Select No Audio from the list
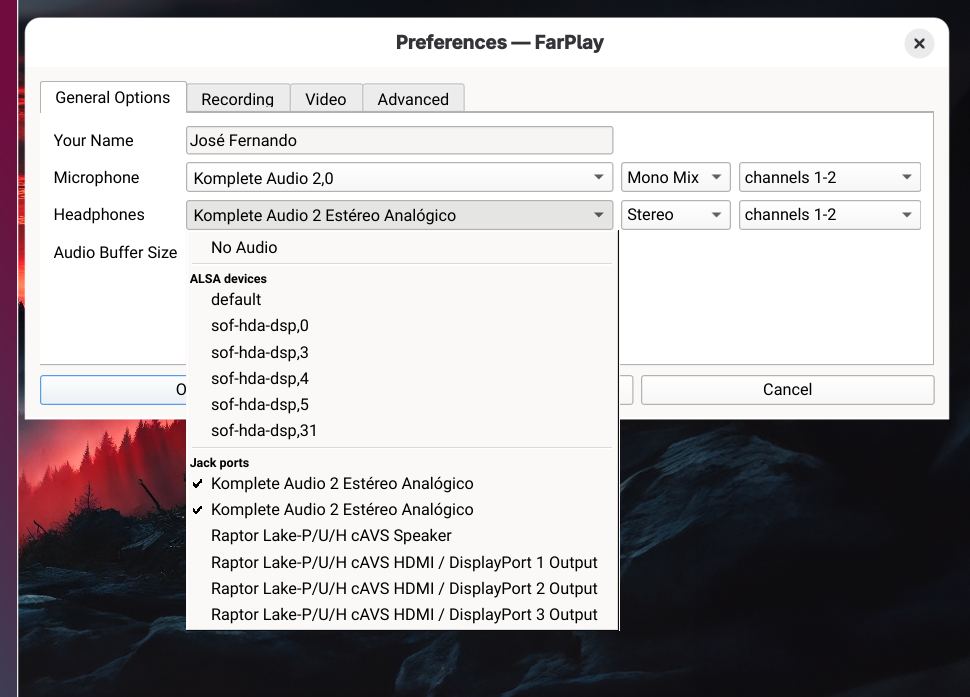 pyautogui.click(x=244, y=247)
